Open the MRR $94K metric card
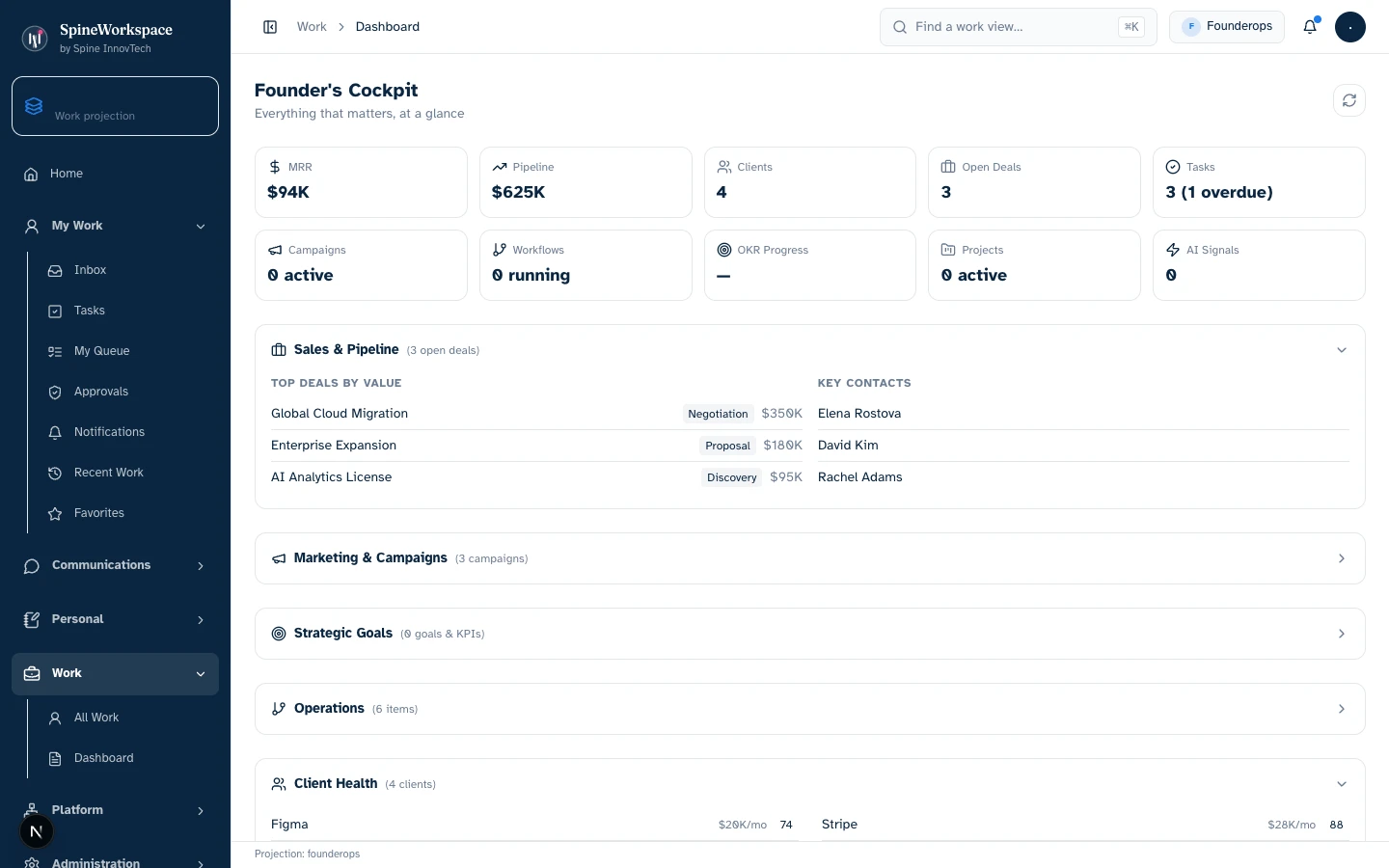Viewport: 1389px width, 868px height. point(361,182)
